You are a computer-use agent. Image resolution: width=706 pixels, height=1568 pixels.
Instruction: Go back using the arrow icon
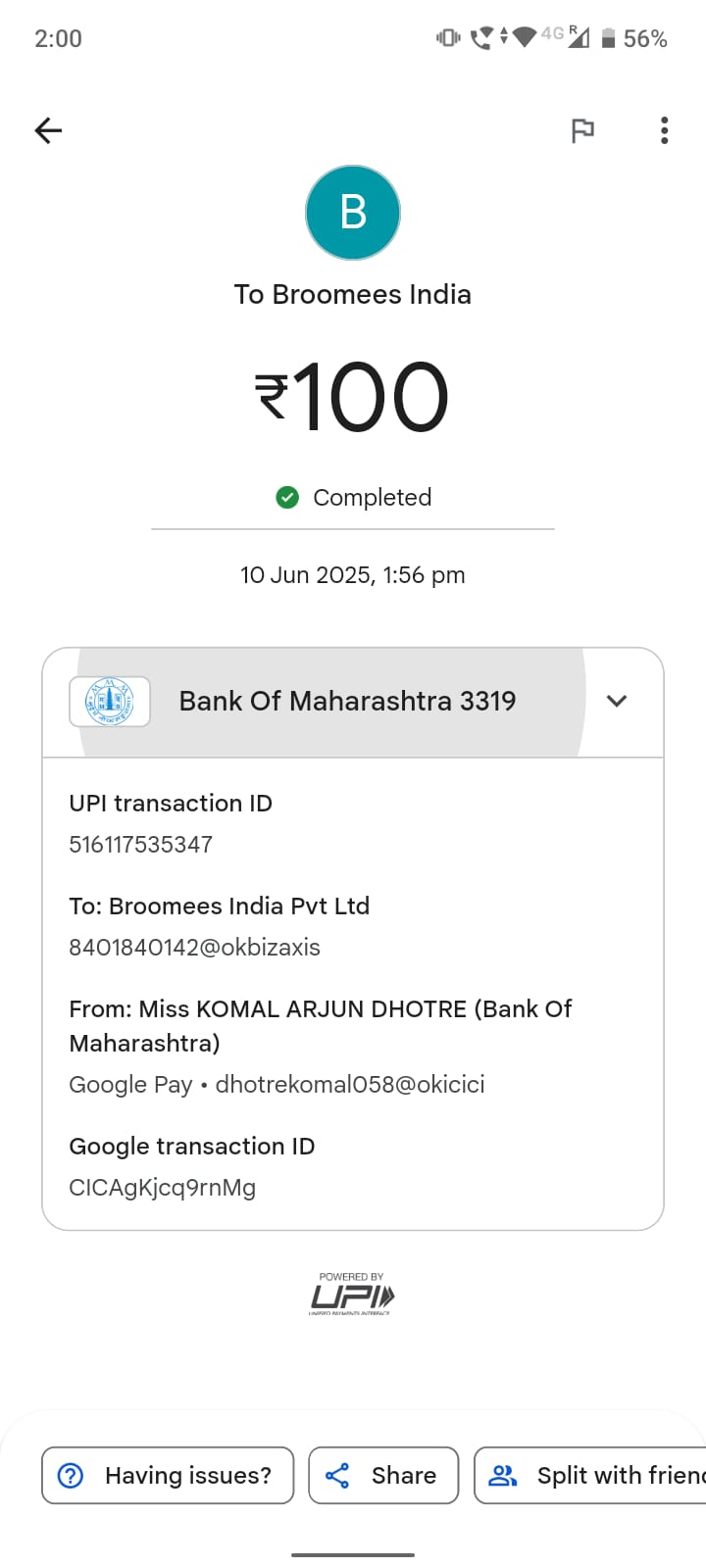coord(48,130)
